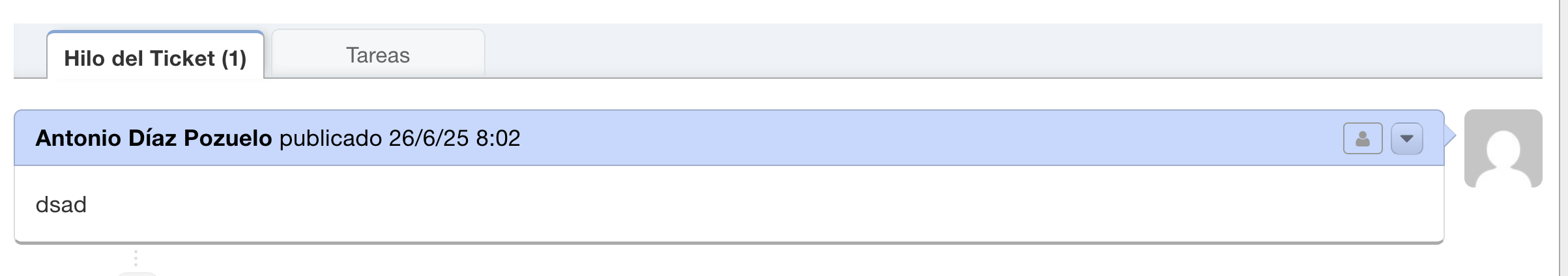Image resolution: width=1568 pixels, height=276 pixels.
Task: Click empty blue header area of the post
Action: [x=912, y=138]
